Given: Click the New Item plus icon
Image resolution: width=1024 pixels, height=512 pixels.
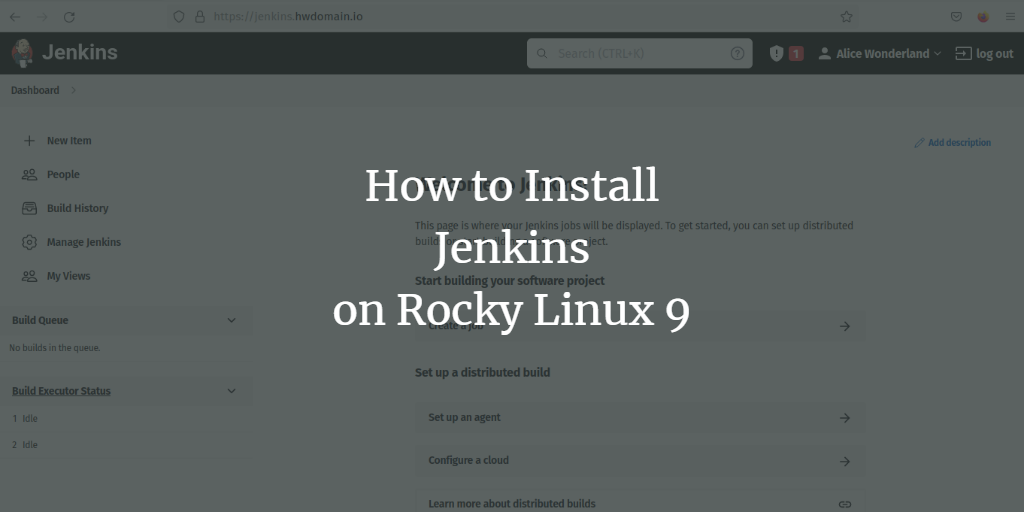Looking at the screenshot, I should (x=29, y=140).
